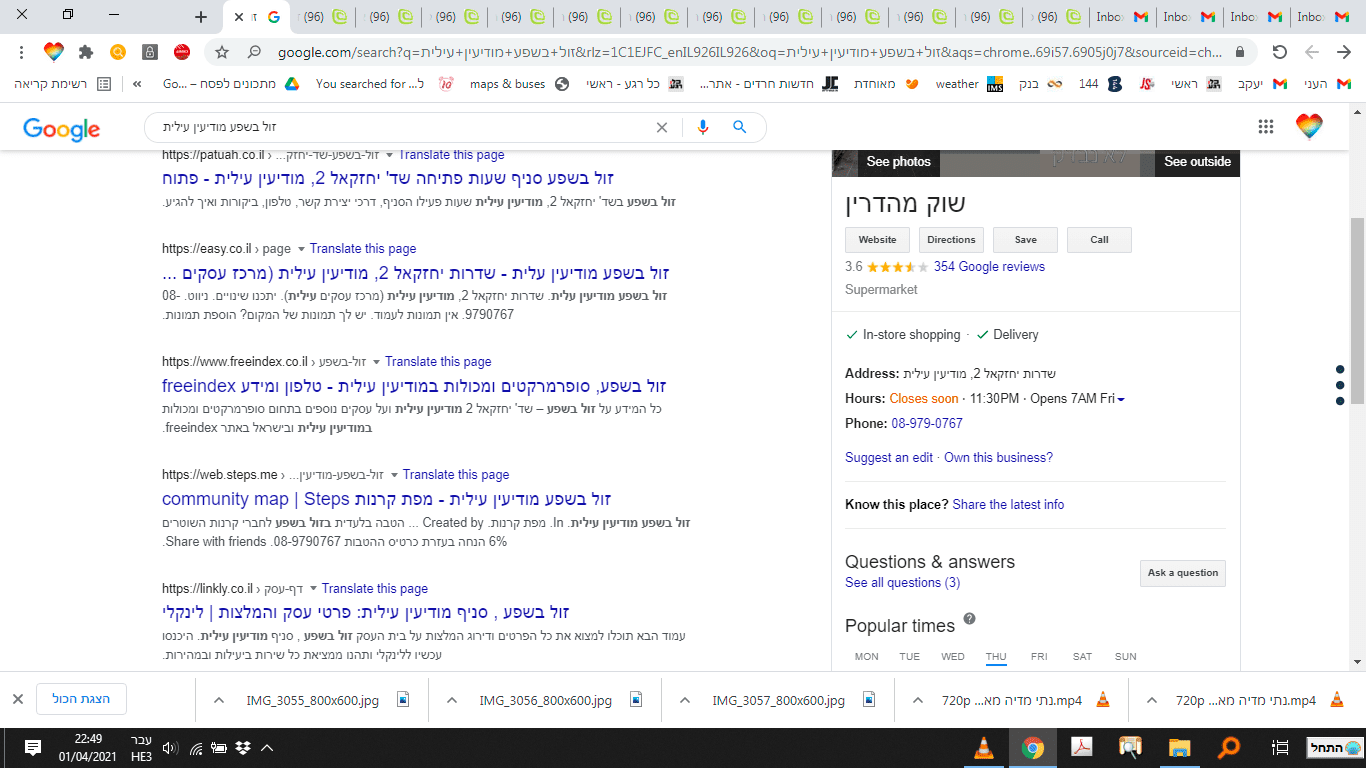Click See outside on the business panel
Screen dimensions: 1366x768
pyautogui.click(x=1197, y=162)
